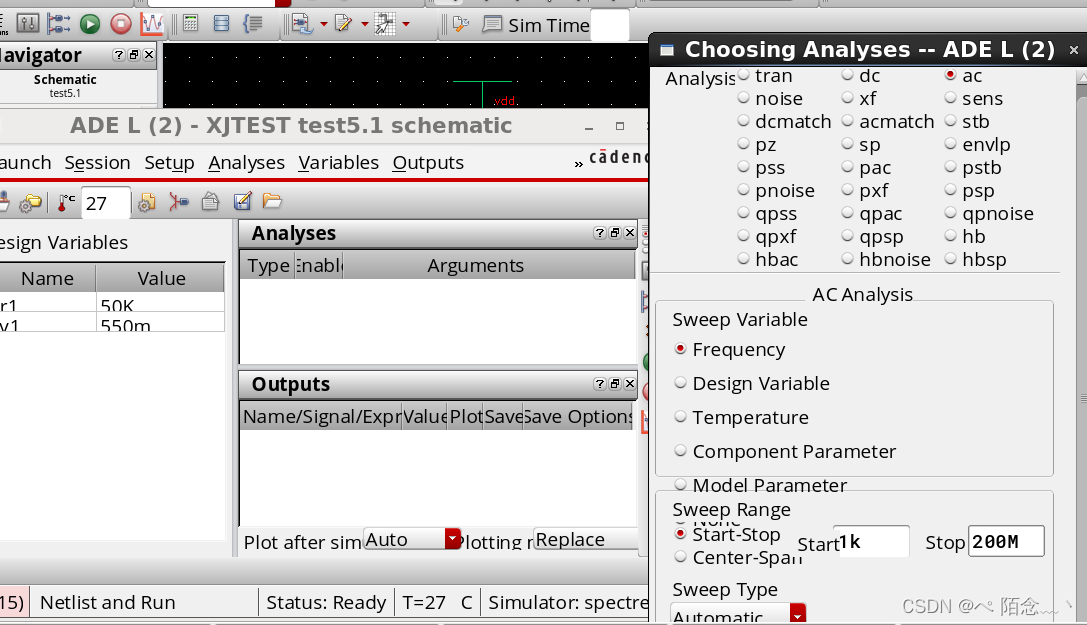Image resolution: width=1087 pixels, height=625 pixels.
Task: Open the calculator icon in top toolbar
Action: coord(190,24)
